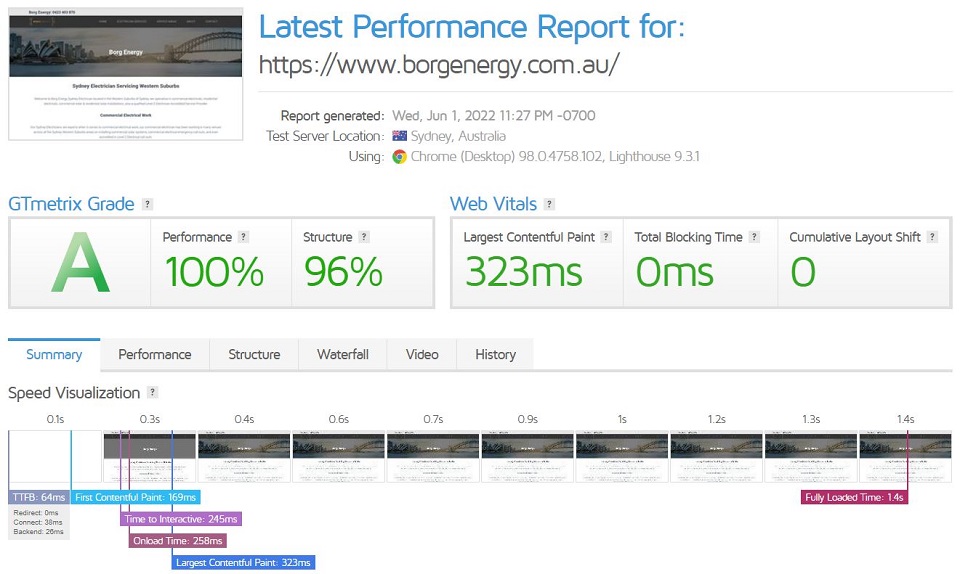The height and width of the screenshot is (574, 960).
Task: Click the Sydney, Australia server location
Action: 458,136
